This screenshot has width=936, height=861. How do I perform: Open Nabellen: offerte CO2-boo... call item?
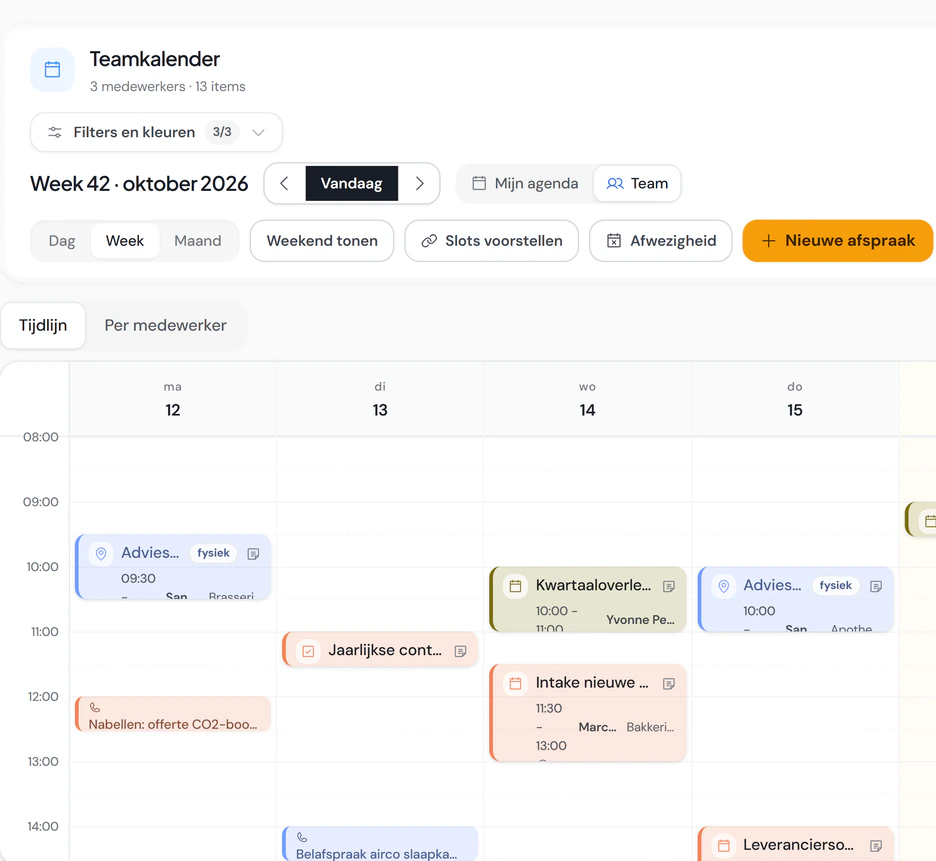point(173,714)
